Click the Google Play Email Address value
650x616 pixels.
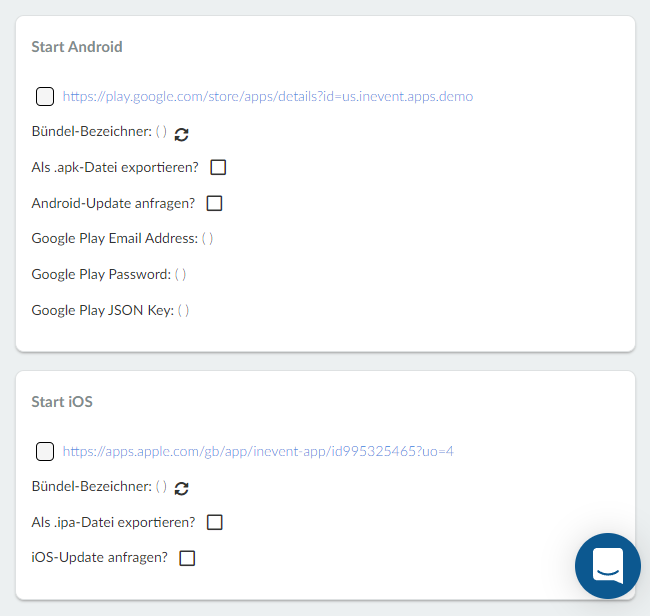click(207, 238)
